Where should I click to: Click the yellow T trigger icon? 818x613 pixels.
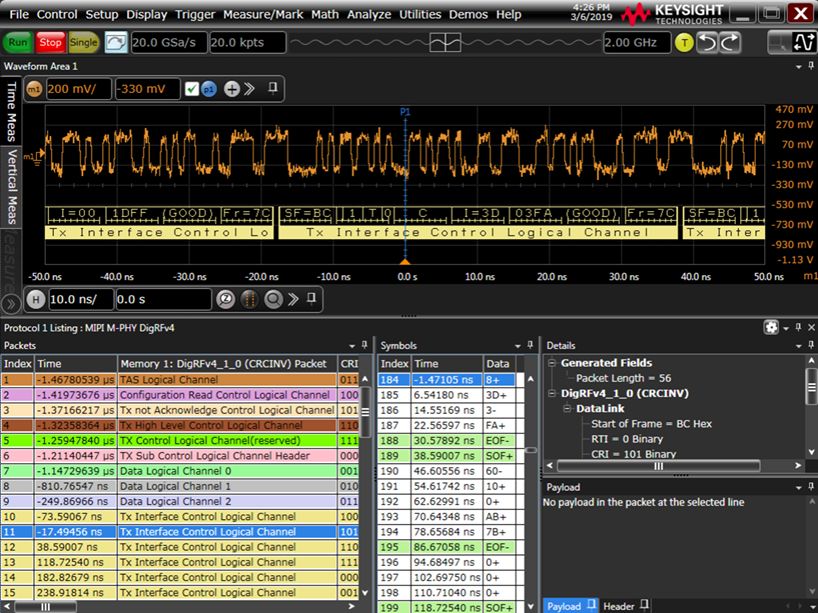[x=684, y=43]
